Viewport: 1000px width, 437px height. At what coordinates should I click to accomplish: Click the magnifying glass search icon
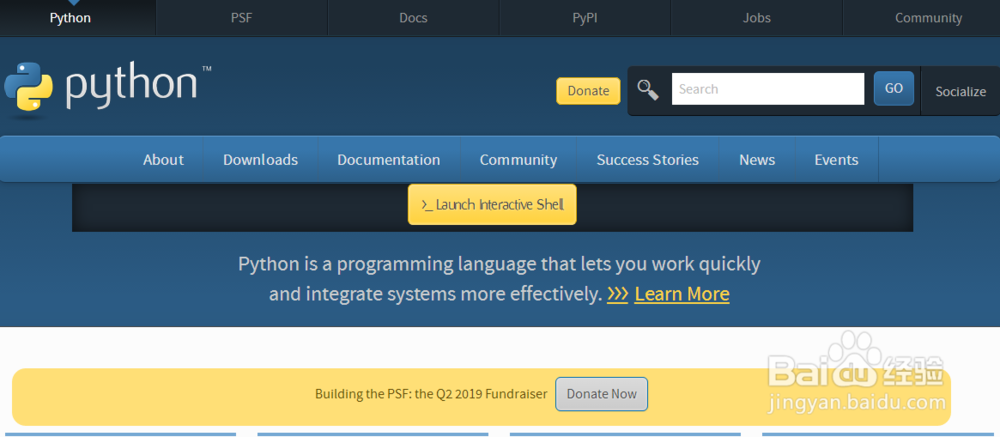[x=648, y=90]
